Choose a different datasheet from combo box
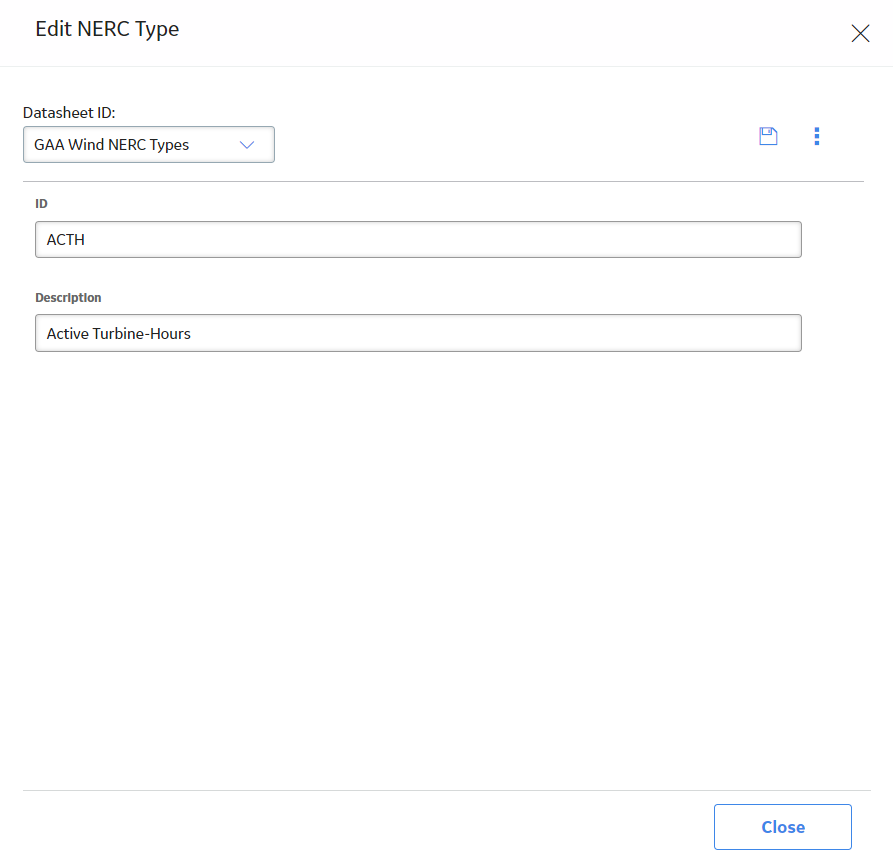The width and height of the screenshot is (893, 861). pyautogui.click(x=149, y=145)
